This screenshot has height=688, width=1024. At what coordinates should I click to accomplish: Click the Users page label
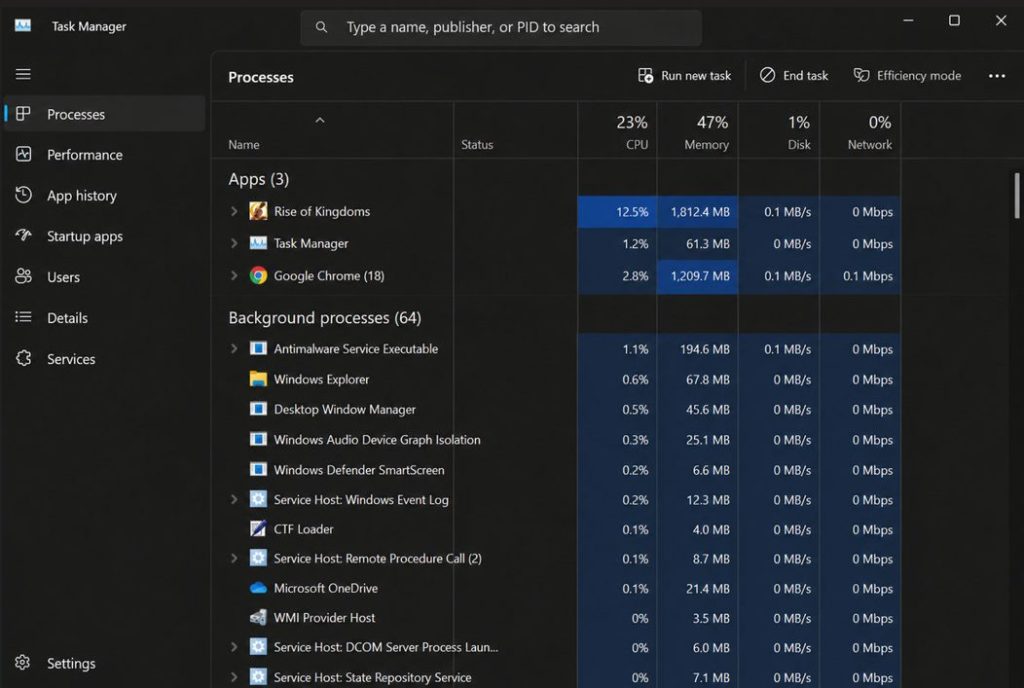(x=63, y=277)
